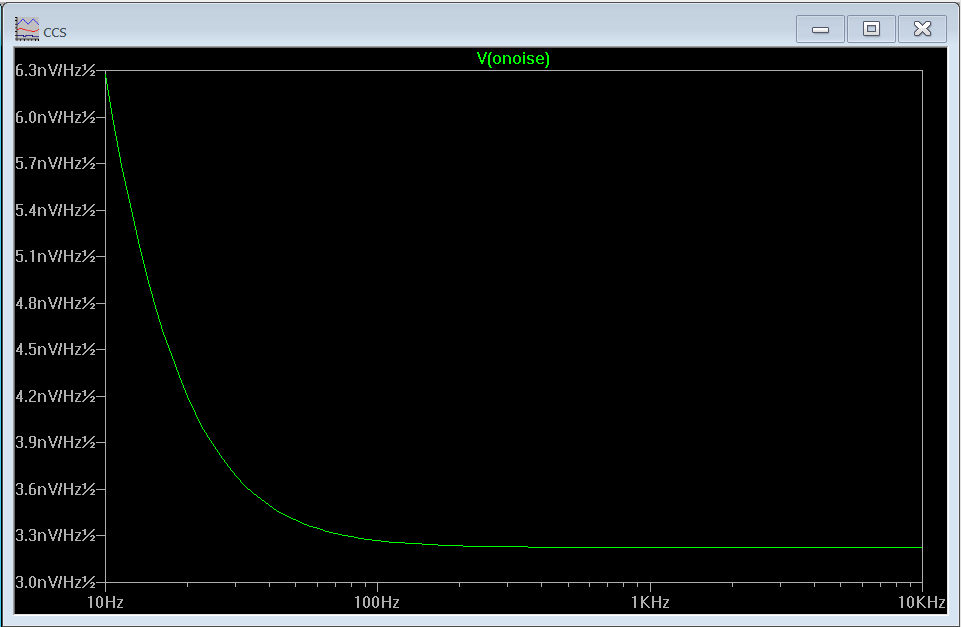Click the 4.8nV/Hz½ axis label
This screenshot has height=627, width=962.
pos(56,303)
